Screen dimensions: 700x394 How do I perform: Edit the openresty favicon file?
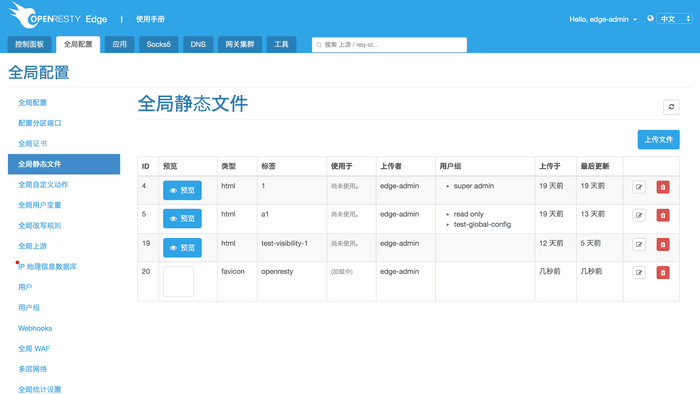tap(639, 272)
